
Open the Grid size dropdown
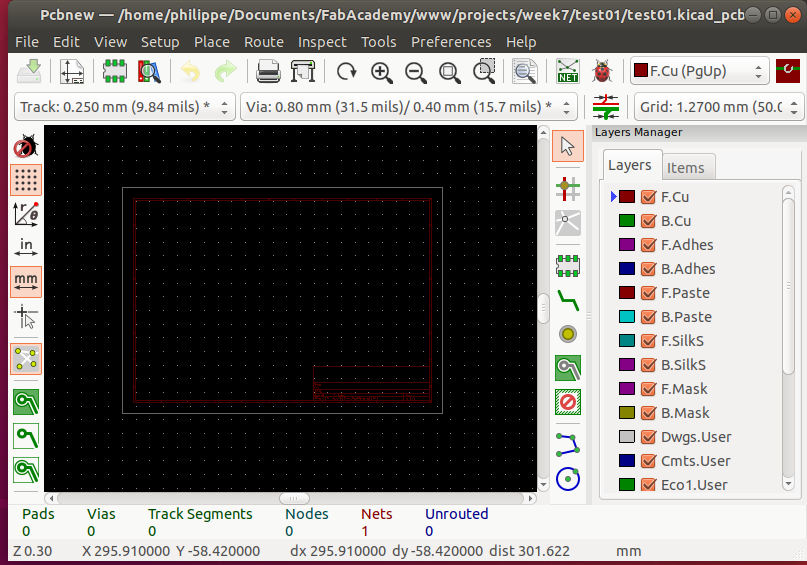(718, 107)
